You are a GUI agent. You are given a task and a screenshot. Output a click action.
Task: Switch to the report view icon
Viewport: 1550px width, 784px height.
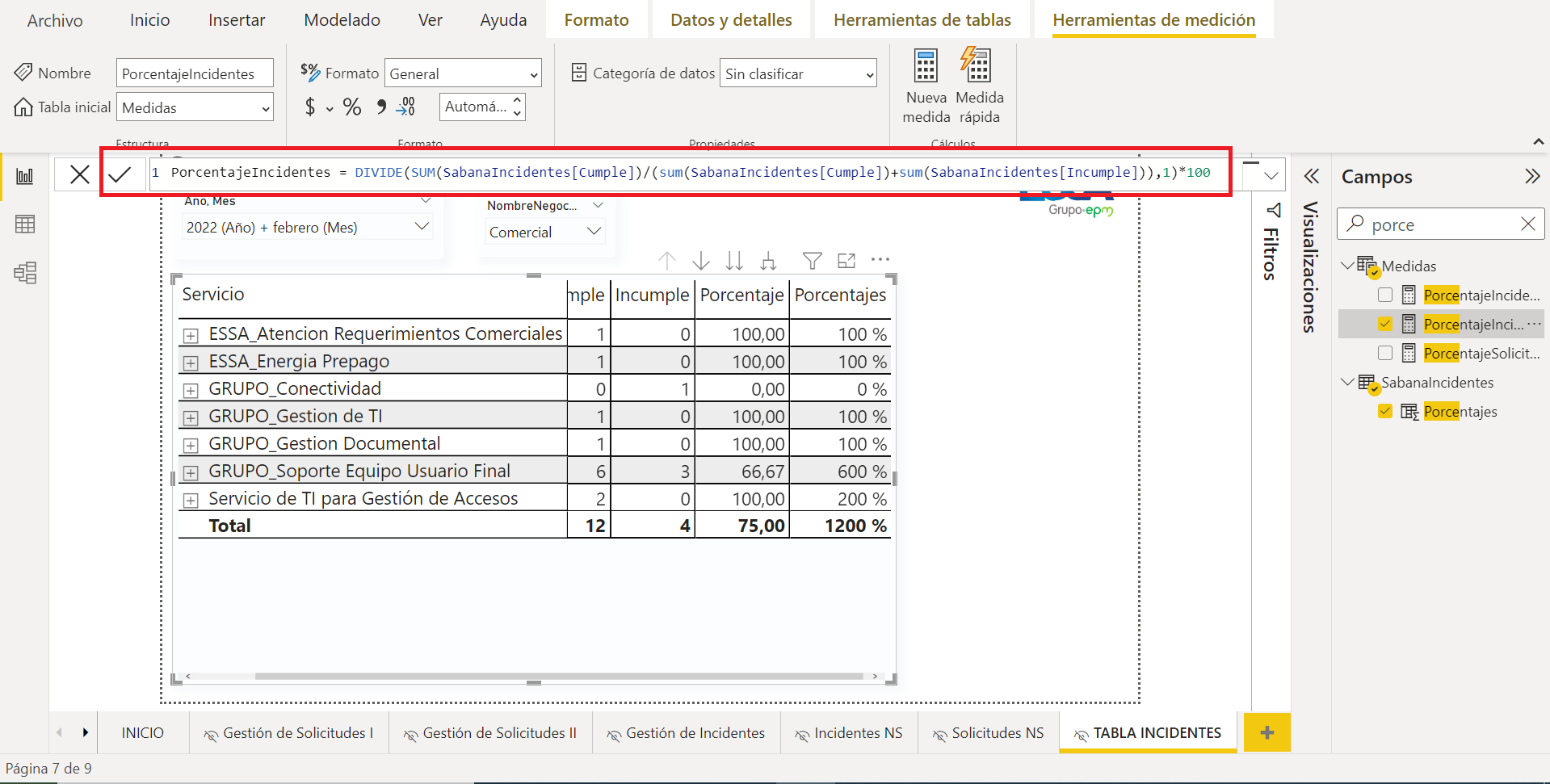(x=25, y=176)
